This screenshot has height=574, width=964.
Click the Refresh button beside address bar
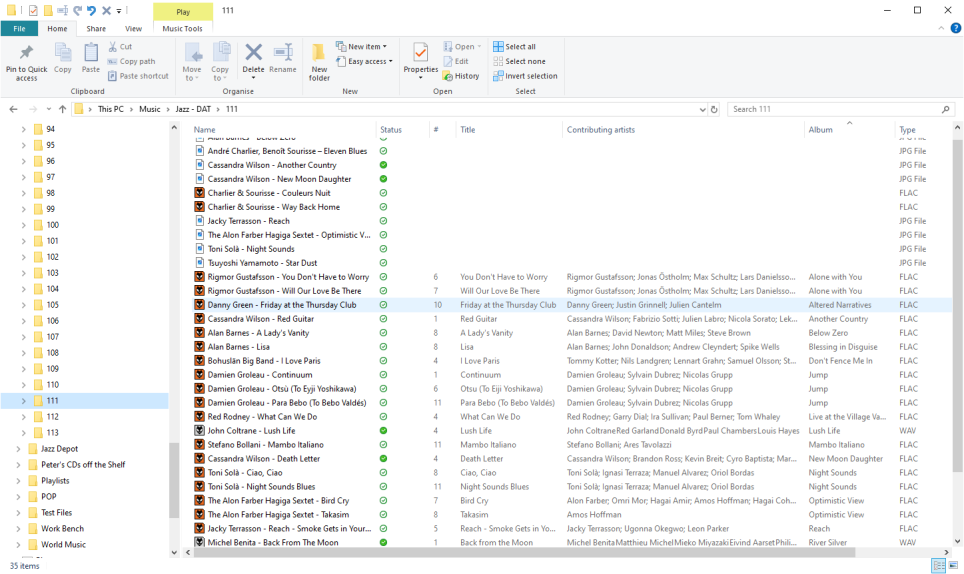[x=714, y=109]
